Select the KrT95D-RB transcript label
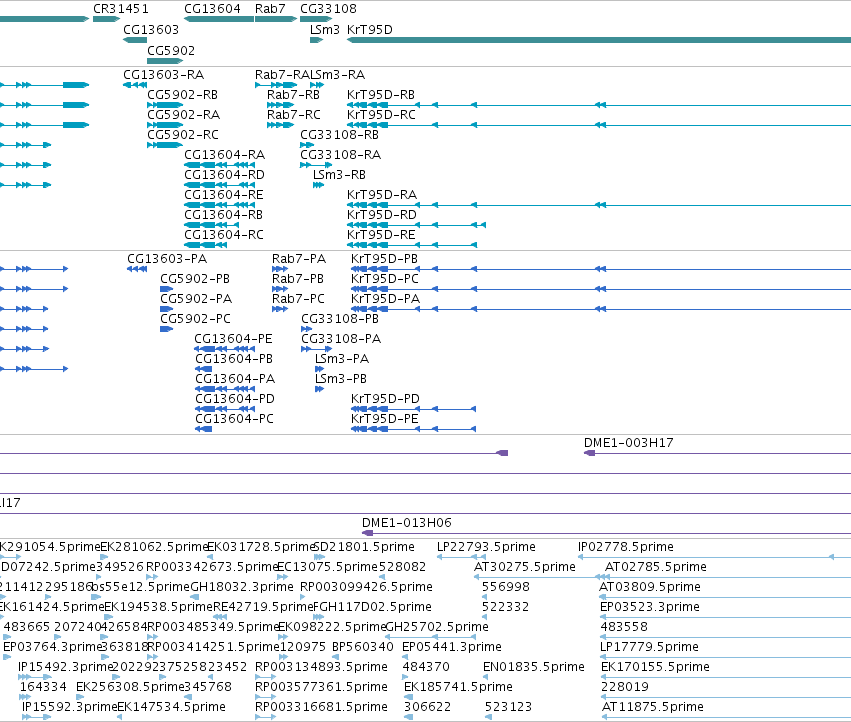Screen dimensions: 851x722 (381, 94)
